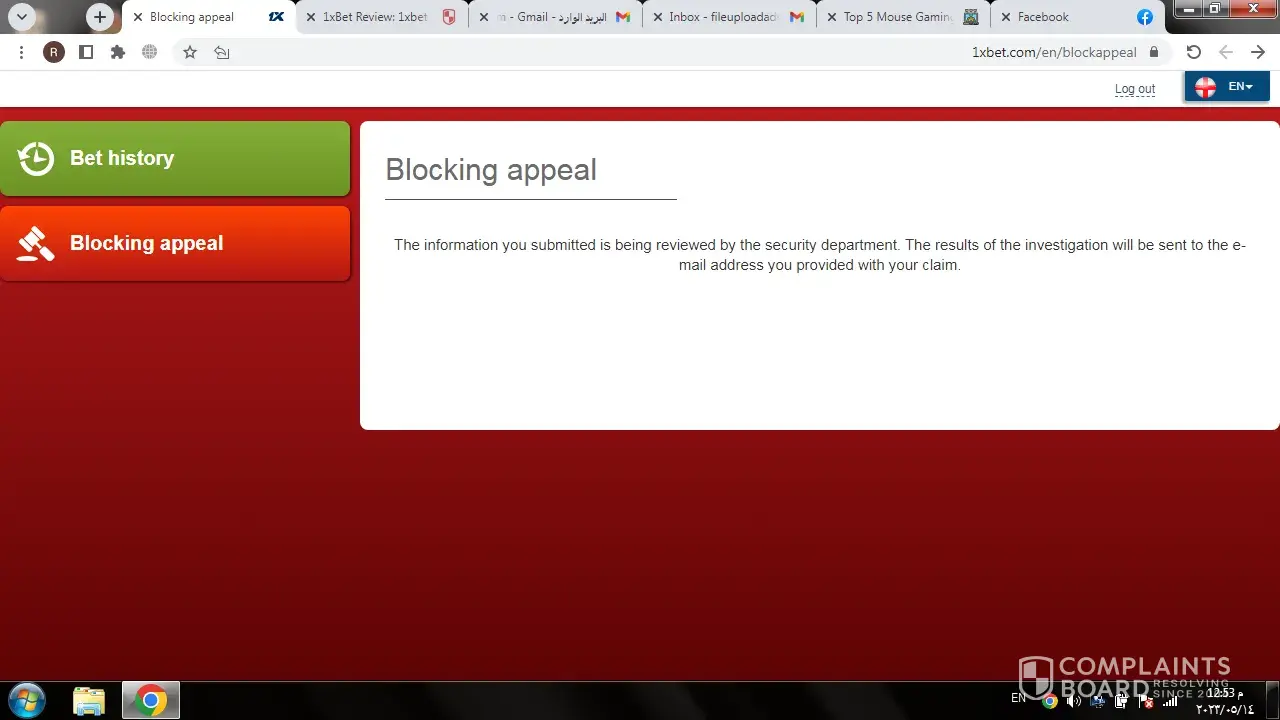Click the share page icon in address bar
This screenshot has width=1280, height=720.
tap(222, 52)
